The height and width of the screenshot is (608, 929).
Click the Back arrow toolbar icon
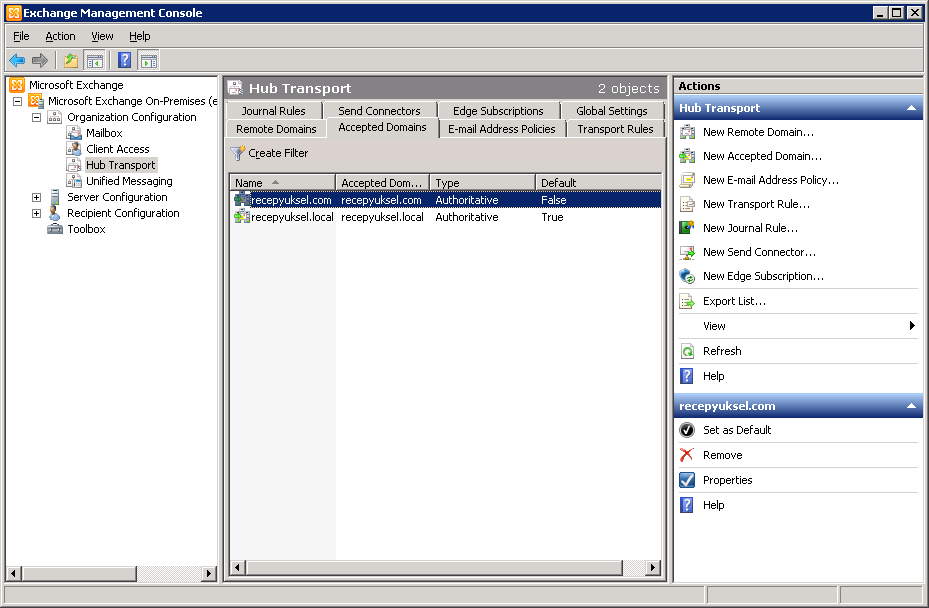point(17,60)
